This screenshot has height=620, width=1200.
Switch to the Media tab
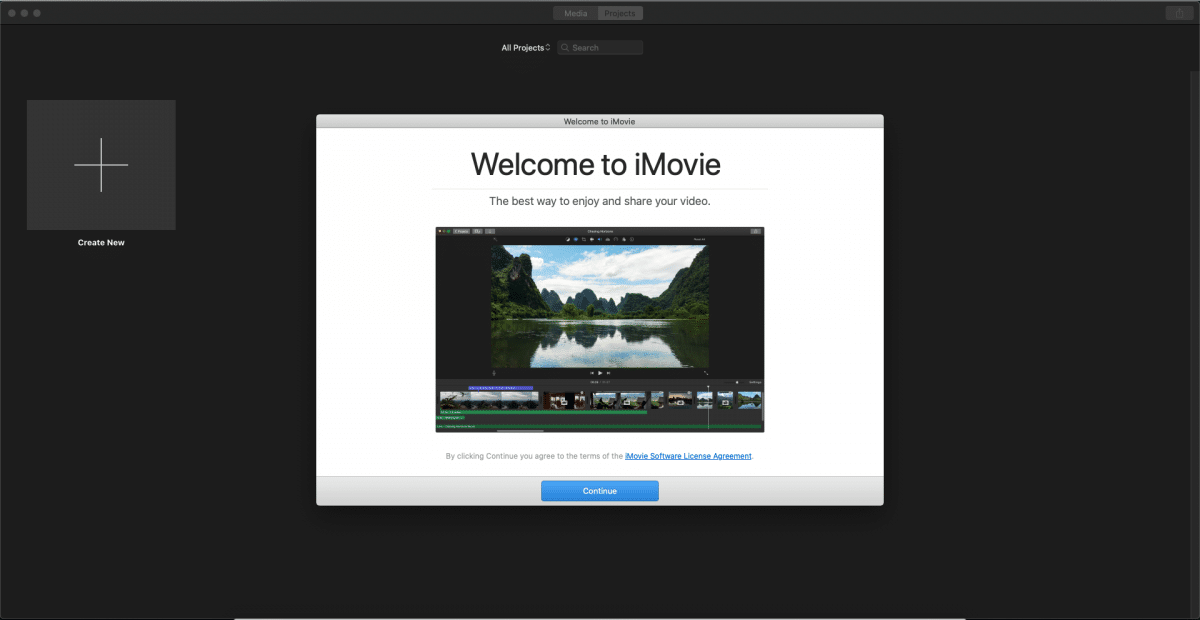coord(575,13)
